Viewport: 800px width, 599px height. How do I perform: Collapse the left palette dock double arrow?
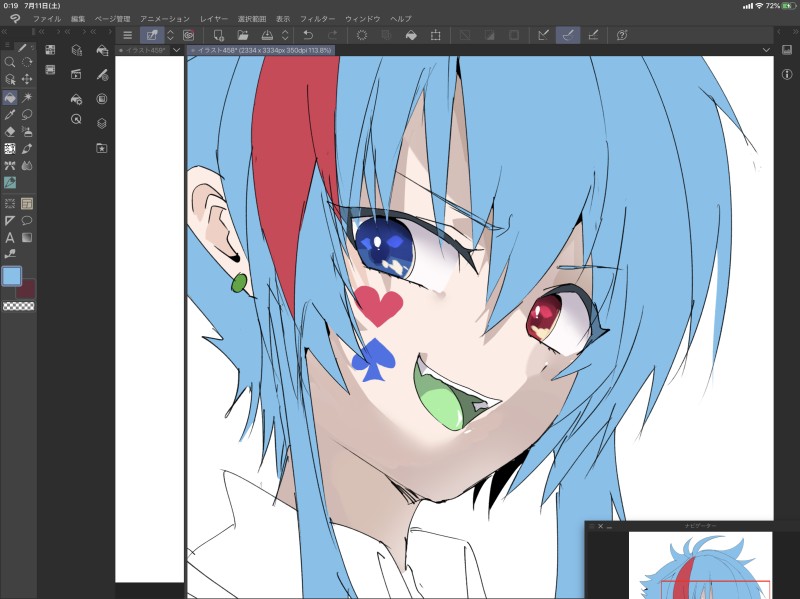[x=5, y=32]
